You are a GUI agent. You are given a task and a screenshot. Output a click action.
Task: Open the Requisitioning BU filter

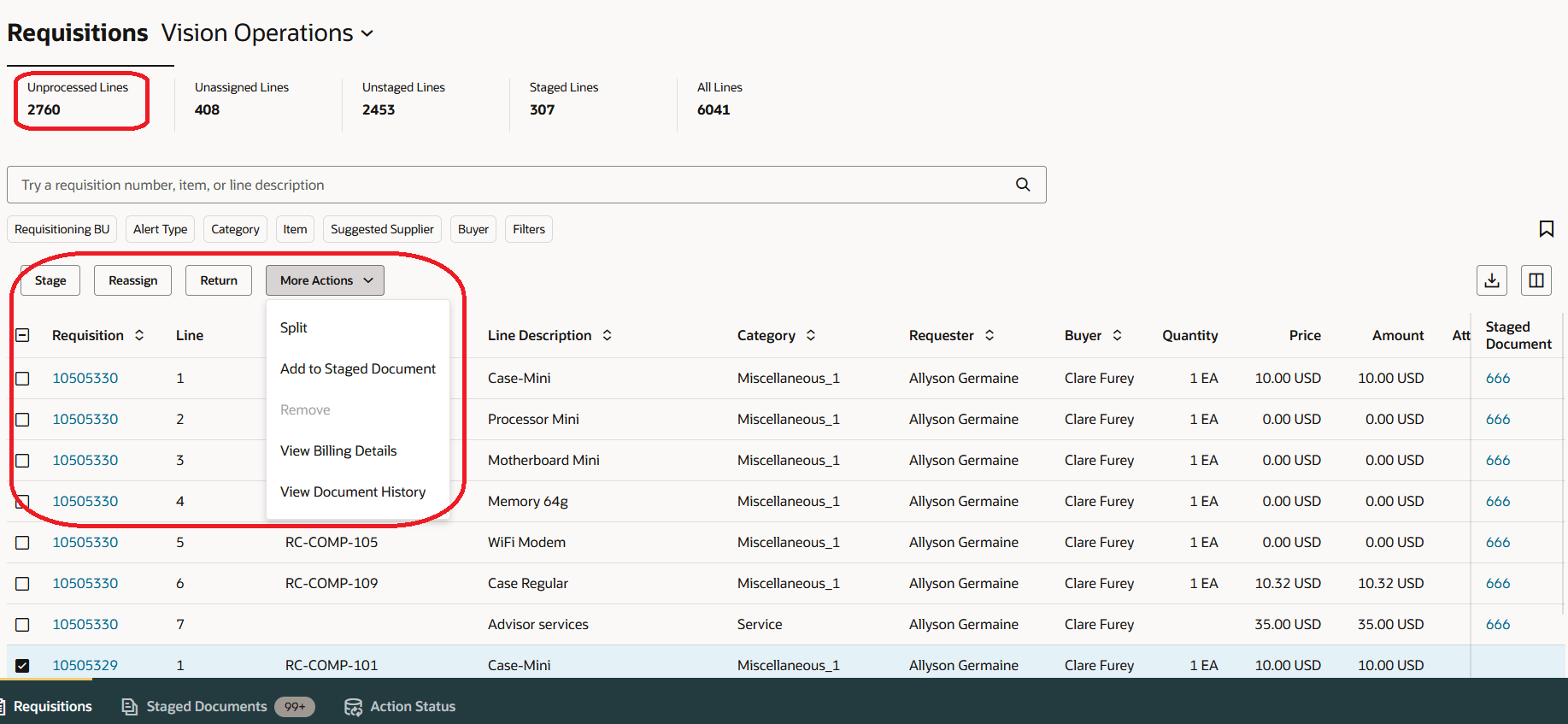click(62, 229)
